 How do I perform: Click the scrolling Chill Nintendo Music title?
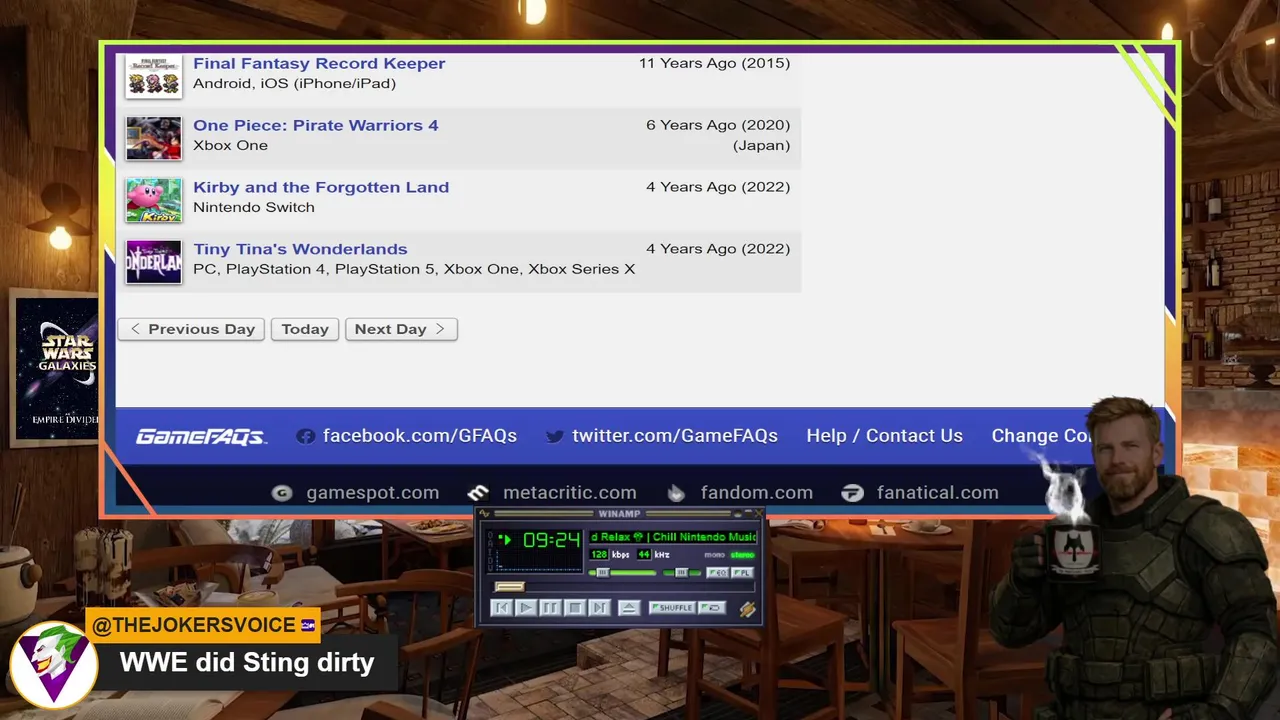673,537
